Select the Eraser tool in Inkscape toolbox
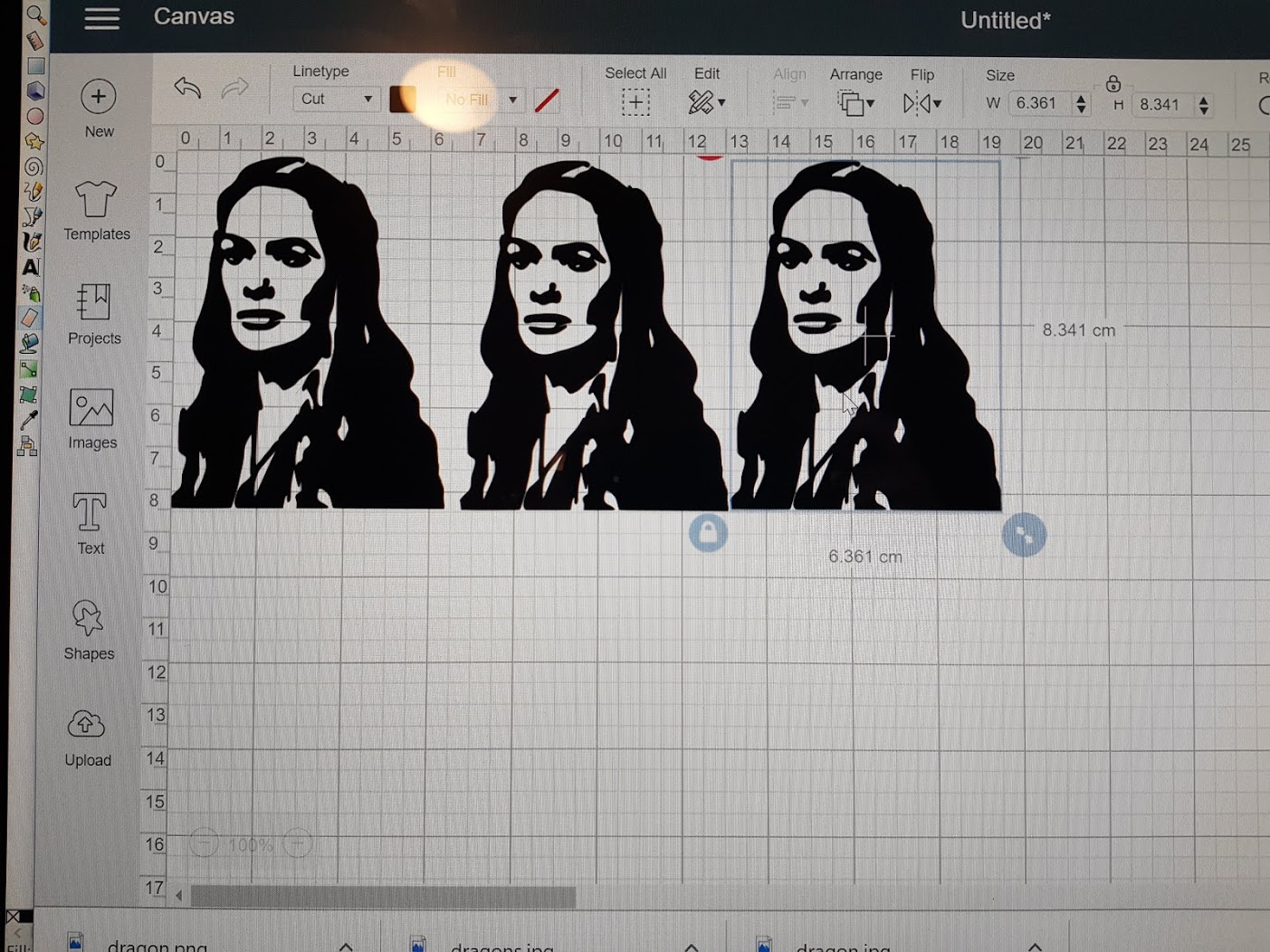 [x=30, y=318]
